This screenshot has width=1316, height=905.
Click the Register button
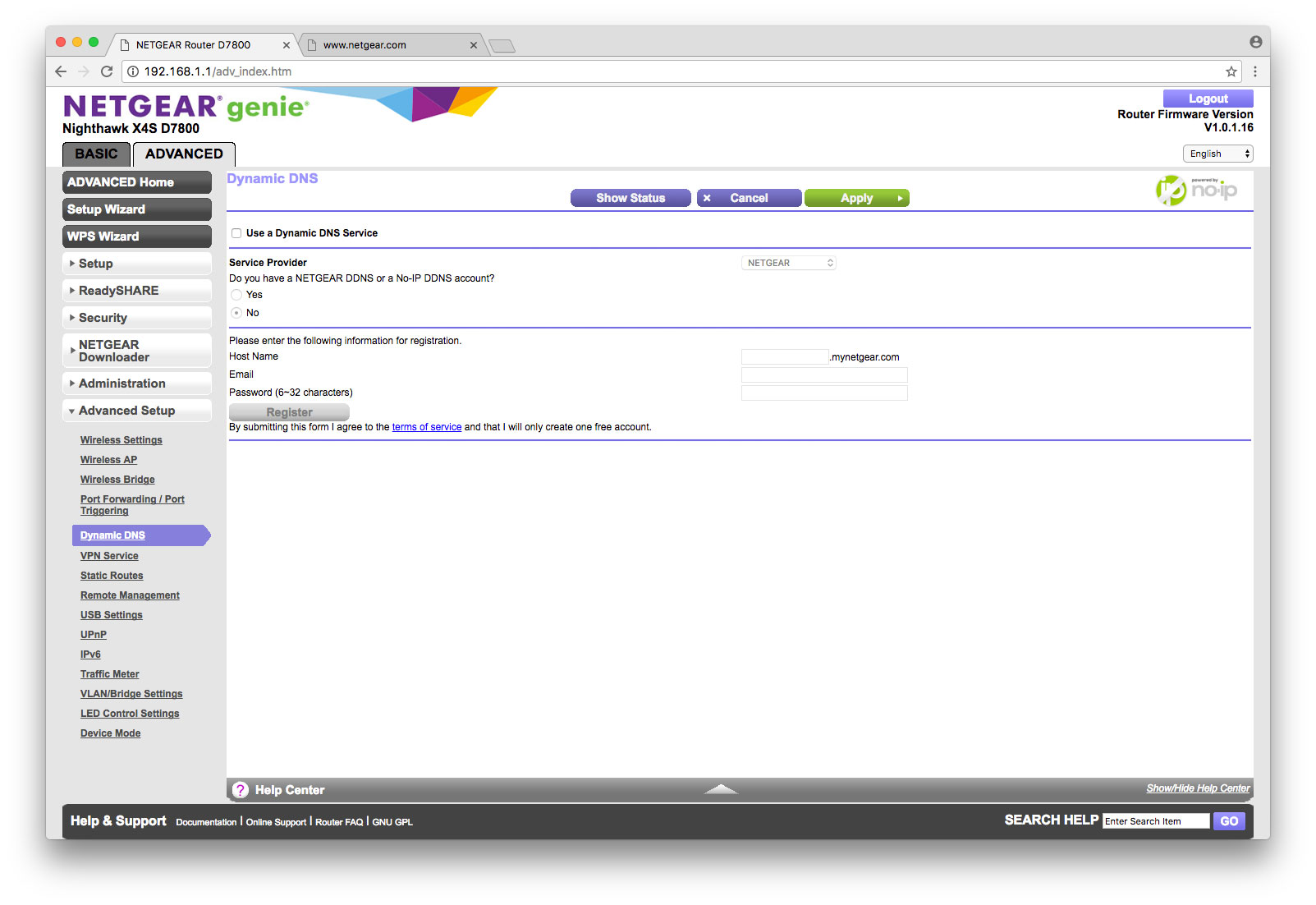pos(289,412)
